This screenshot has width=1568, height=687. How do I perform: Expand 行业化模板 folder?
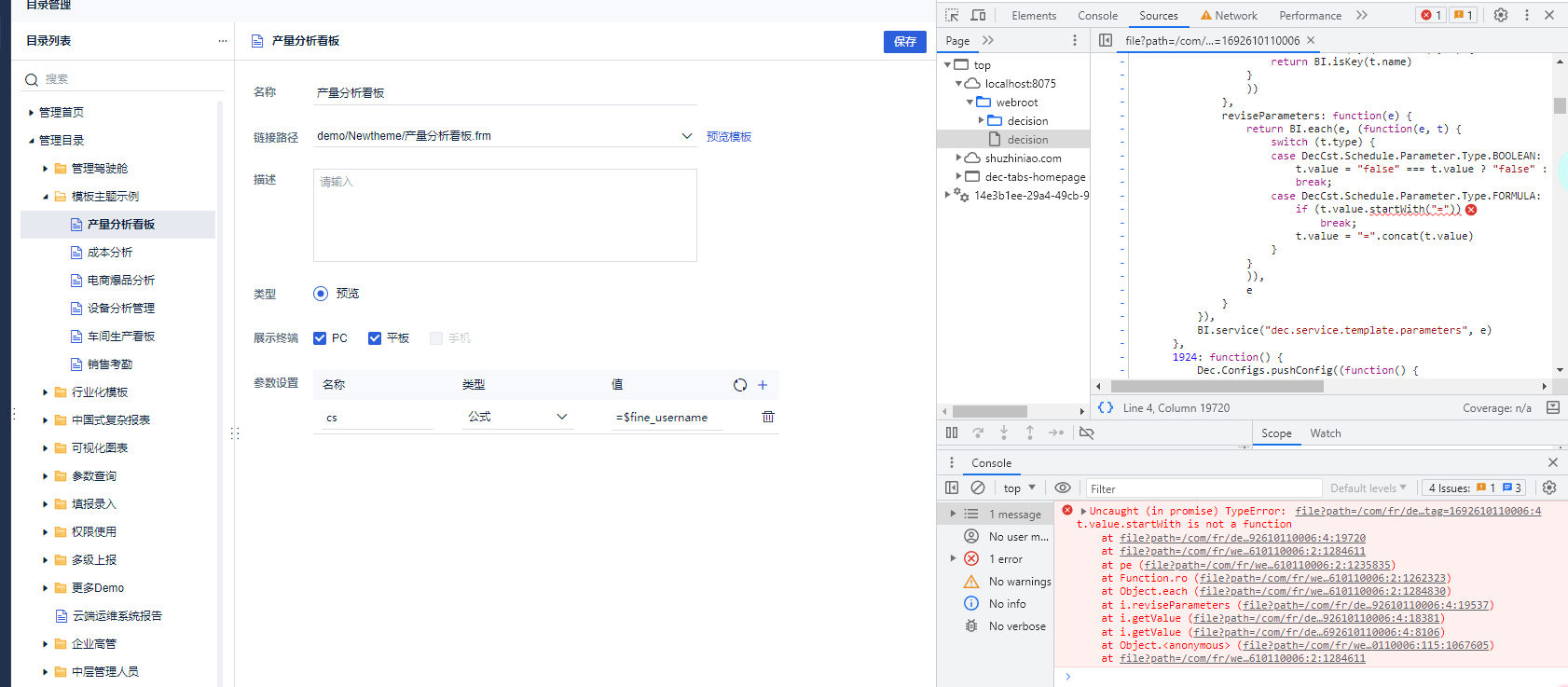click(x=45, y=392)
